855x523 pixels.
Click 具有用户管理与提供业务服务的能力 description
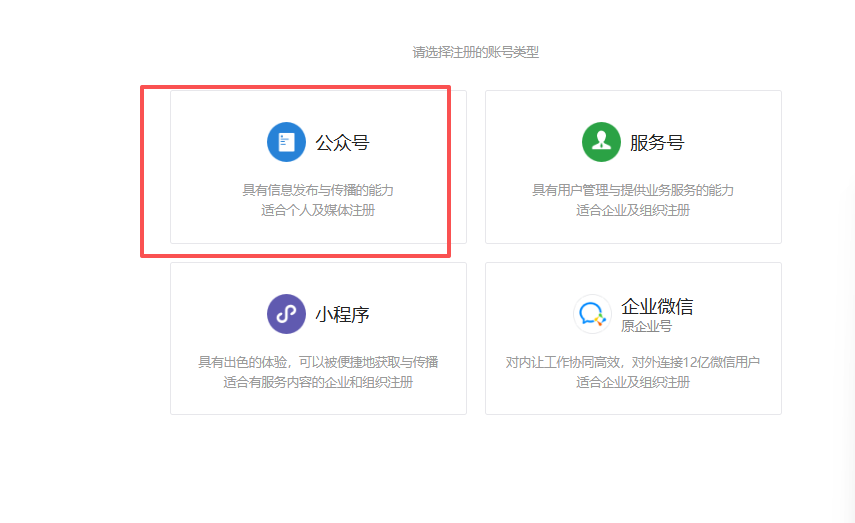(633, 190)
